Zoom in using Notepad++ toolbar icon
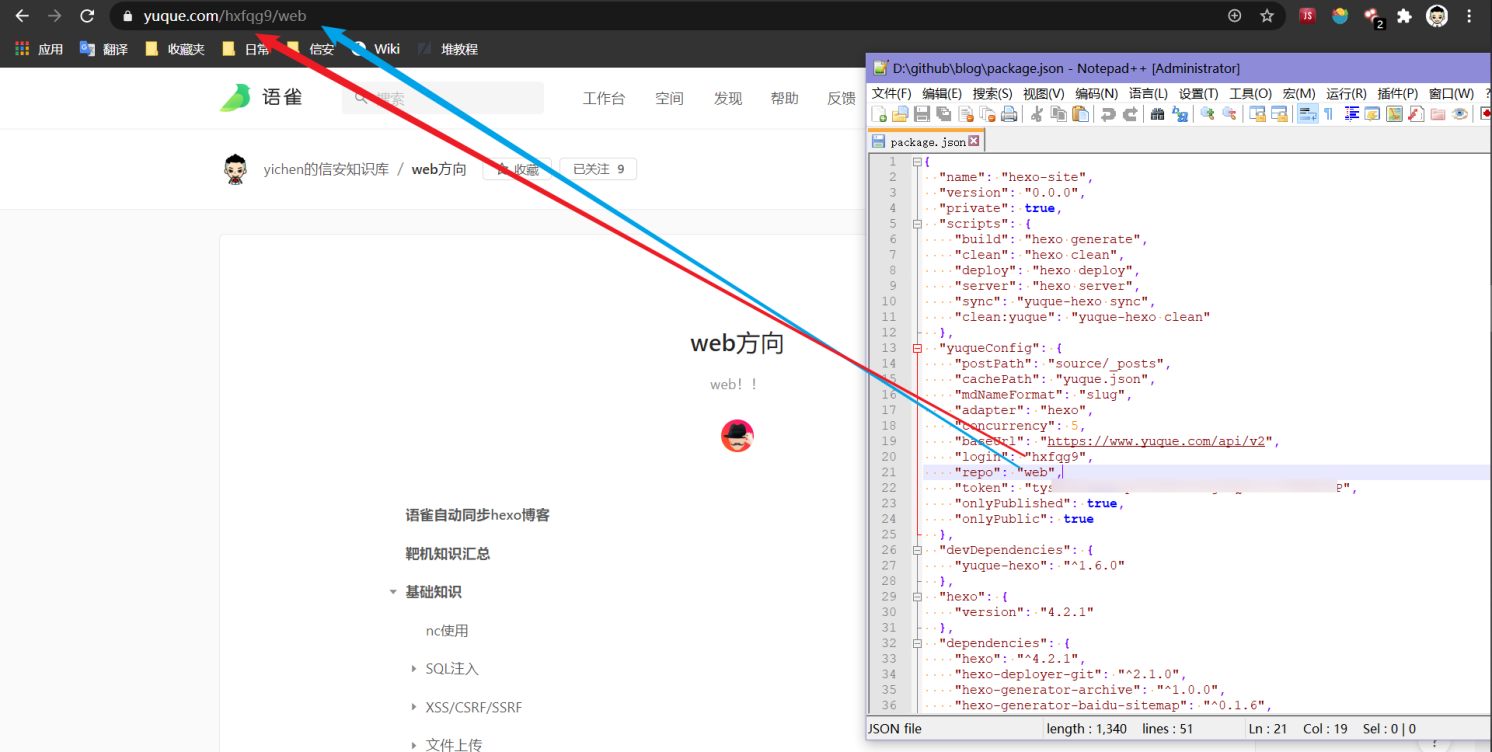Viewport: 1492px width, 752px height. tap(1207, 114)
